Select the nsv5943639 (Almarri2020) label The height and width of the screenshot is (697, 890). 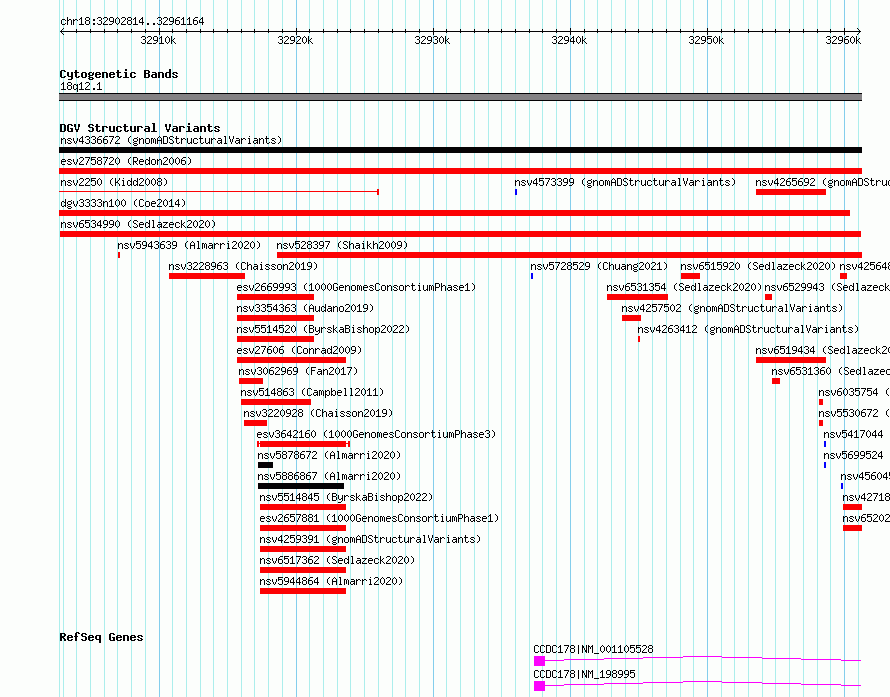pos(189,245)
